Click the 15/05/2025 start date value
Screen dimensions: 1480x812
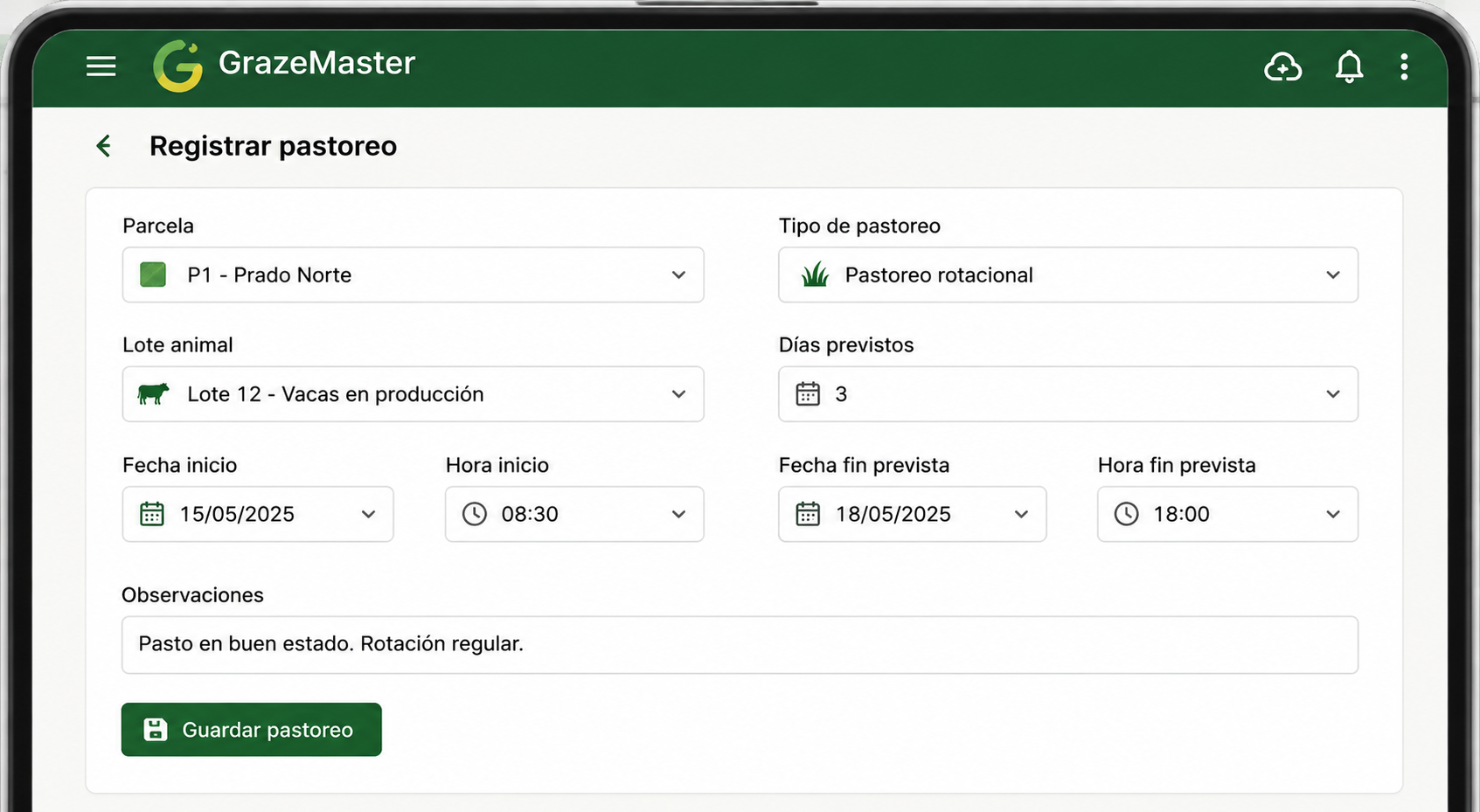(237, 514)
